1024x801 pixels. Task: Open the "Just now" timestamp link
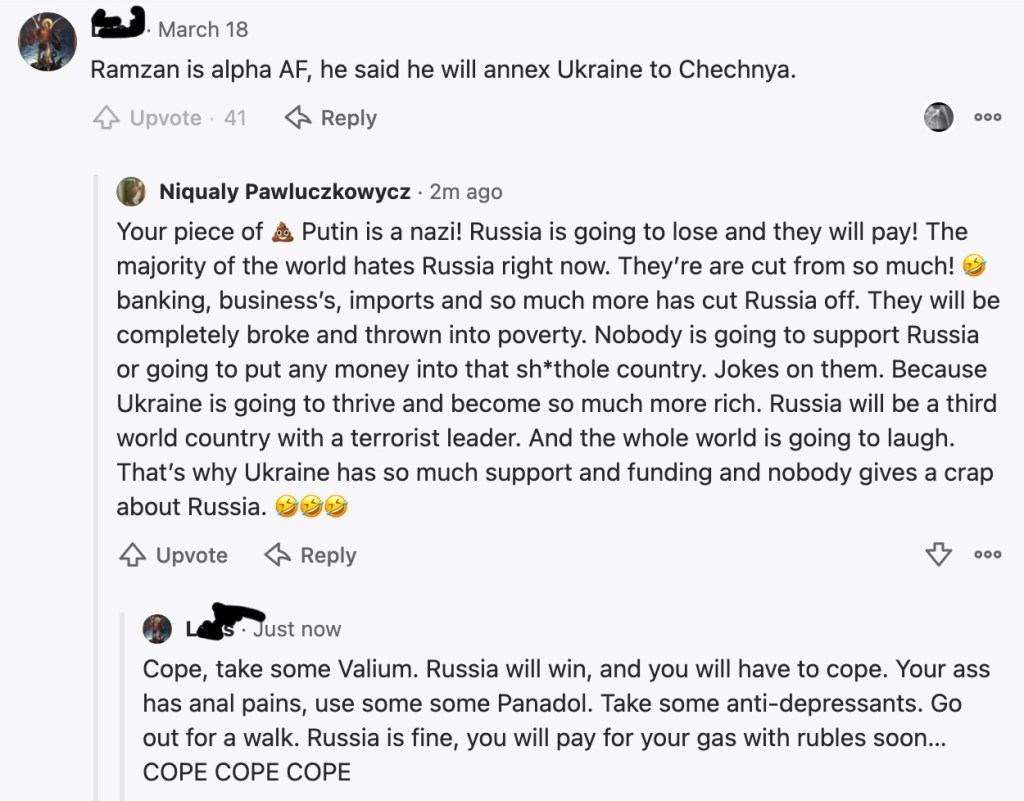pos(297,629)
